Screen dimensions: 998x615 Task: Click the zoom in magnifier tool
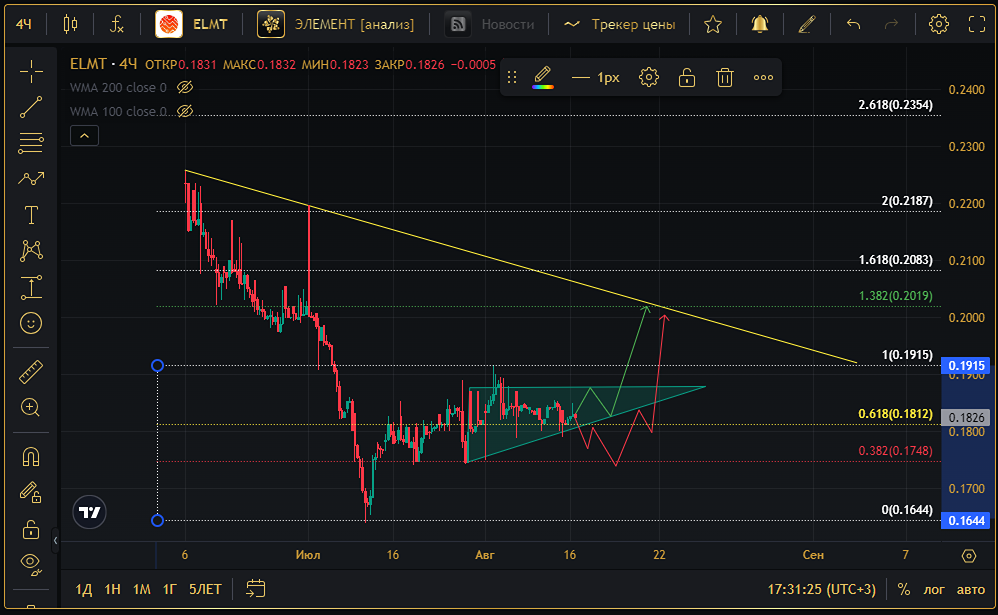pos(31,407)
